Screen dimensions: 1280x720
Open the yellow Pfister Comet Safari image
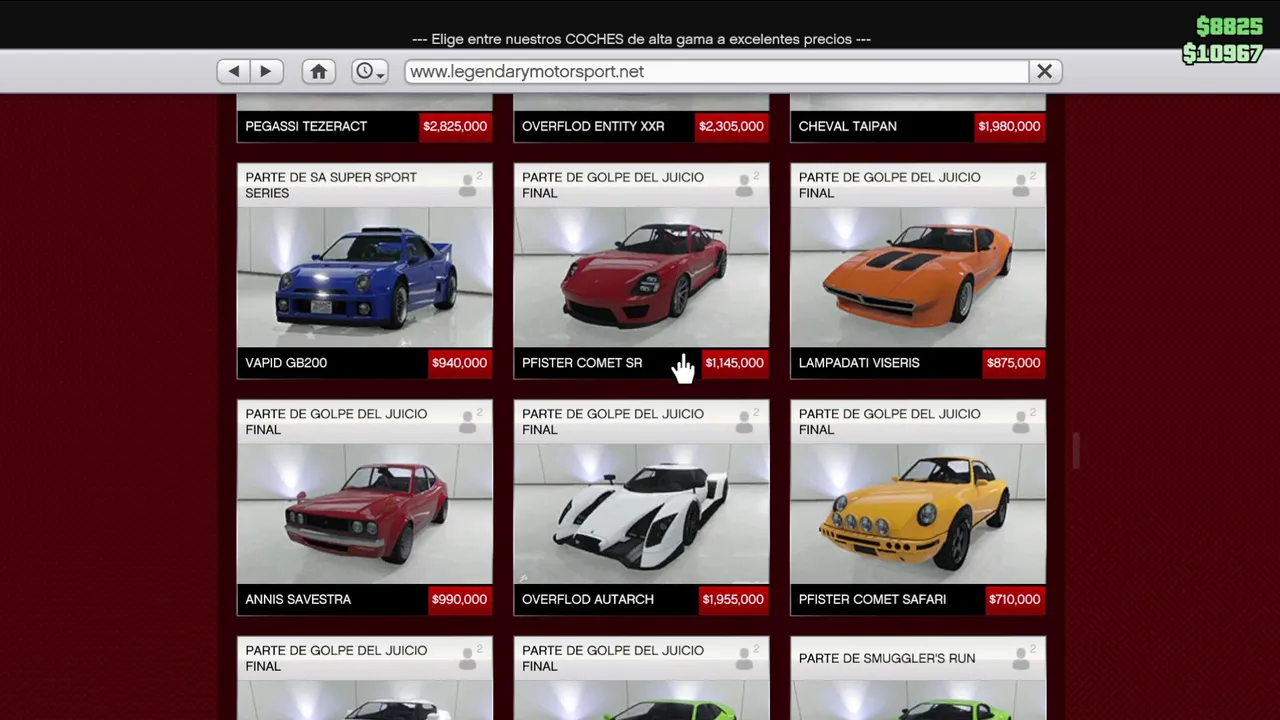tap(918, 513)
